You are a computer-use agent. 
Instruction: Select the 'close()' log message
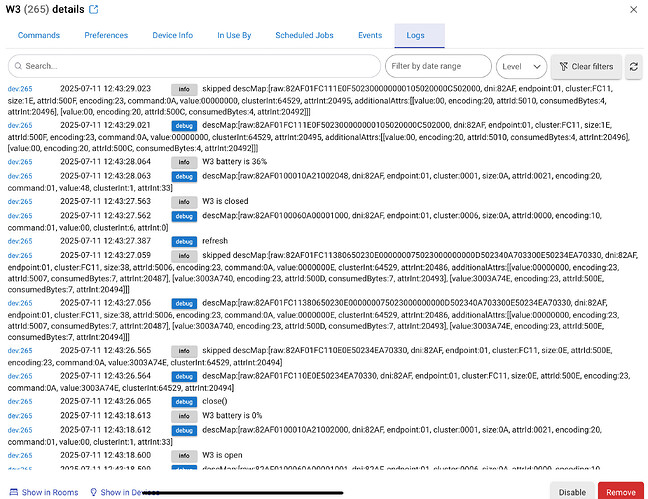tap(214, 401)
